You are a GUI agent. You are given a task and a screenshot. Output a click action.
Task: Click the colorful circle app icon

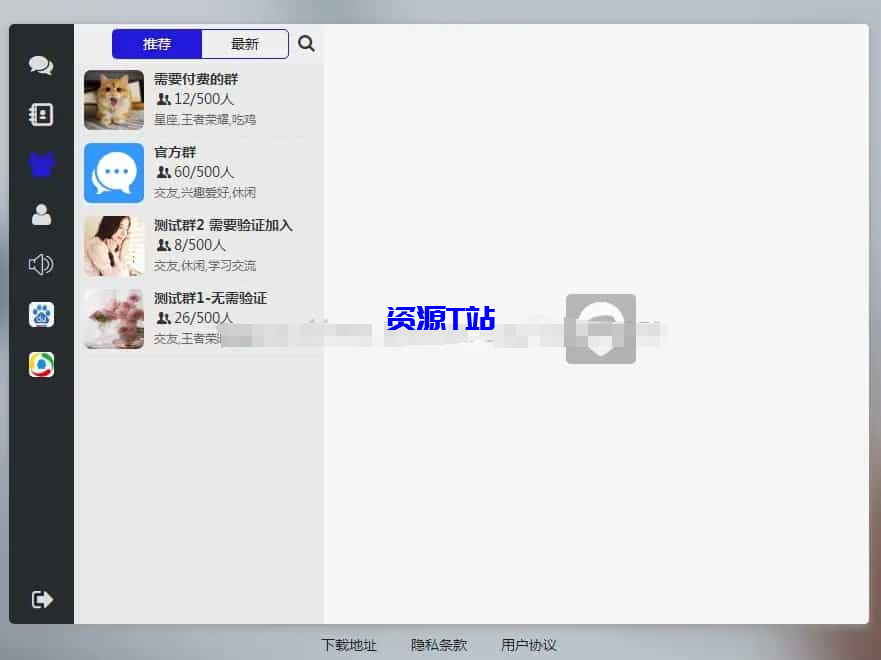click(40, 364)
